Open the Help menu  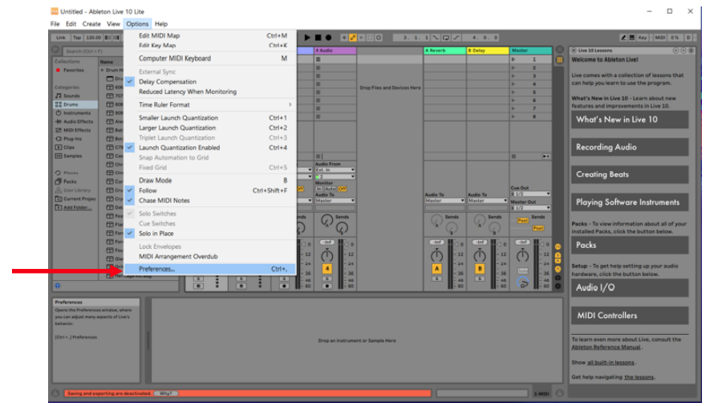click(x=161, y=24)
